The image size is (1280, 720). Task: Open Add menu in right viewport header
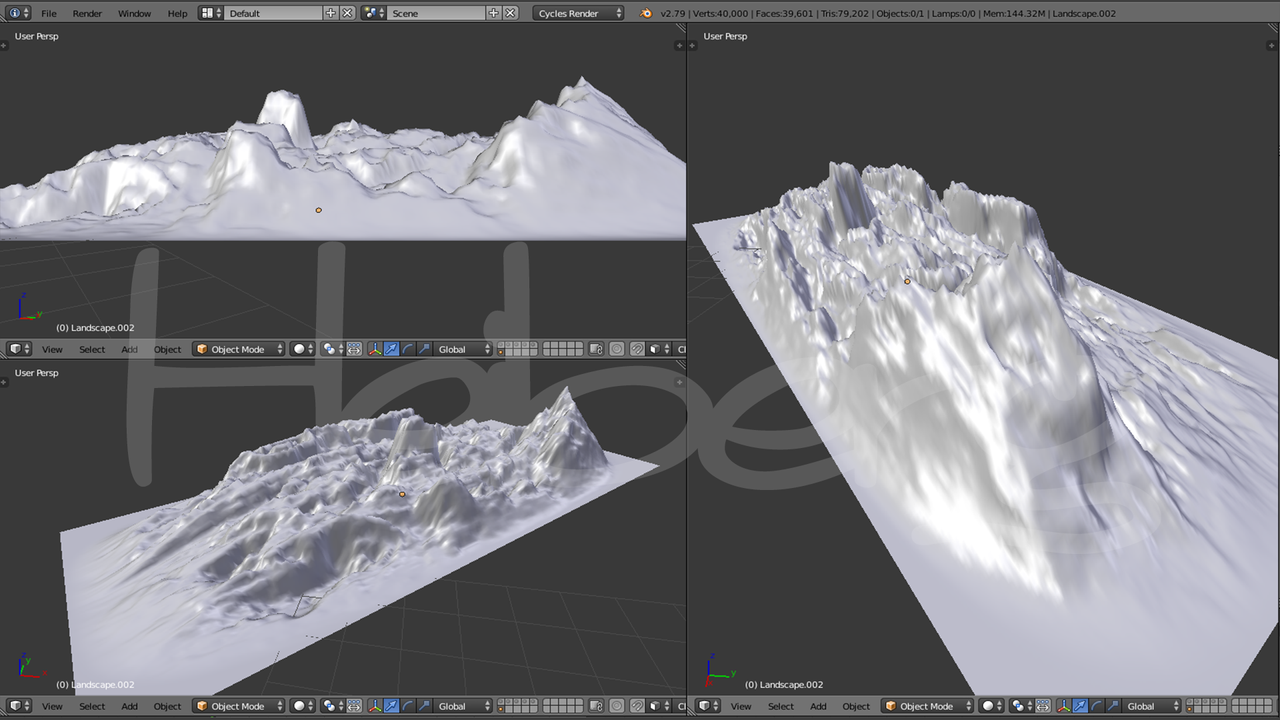coord(818,706)
